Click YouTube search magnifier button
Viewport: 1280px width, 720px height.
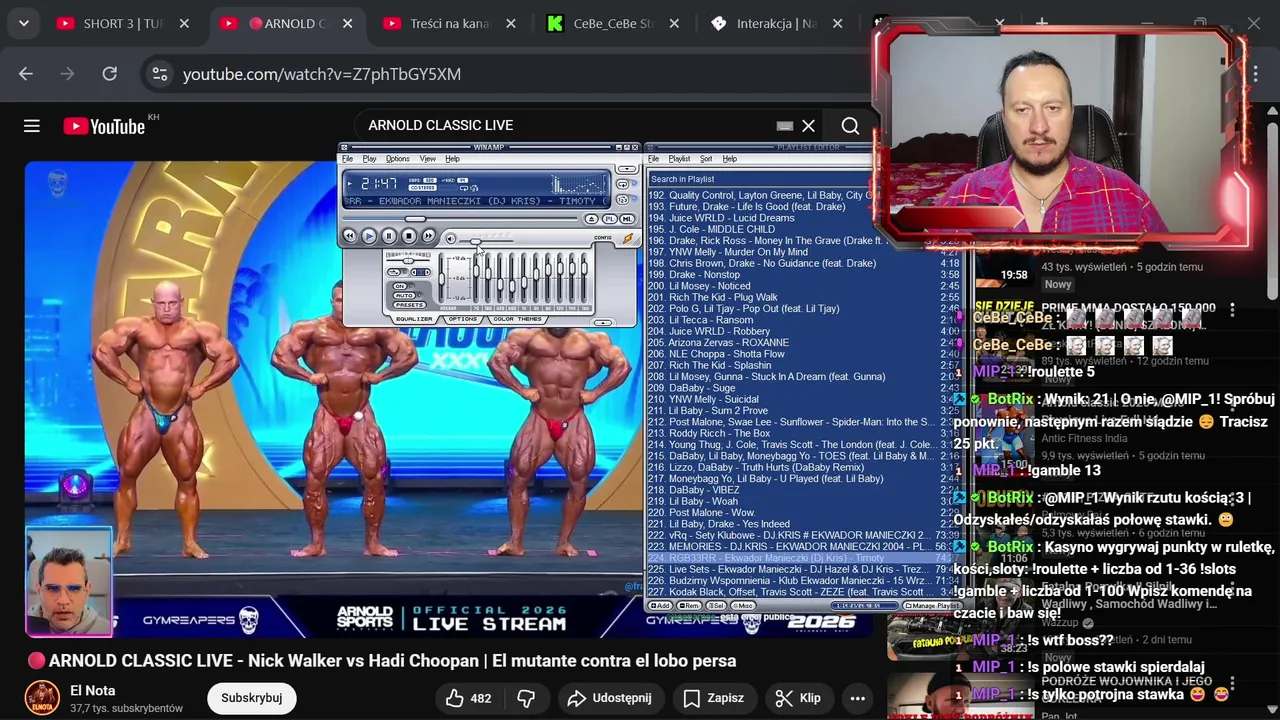850,126
